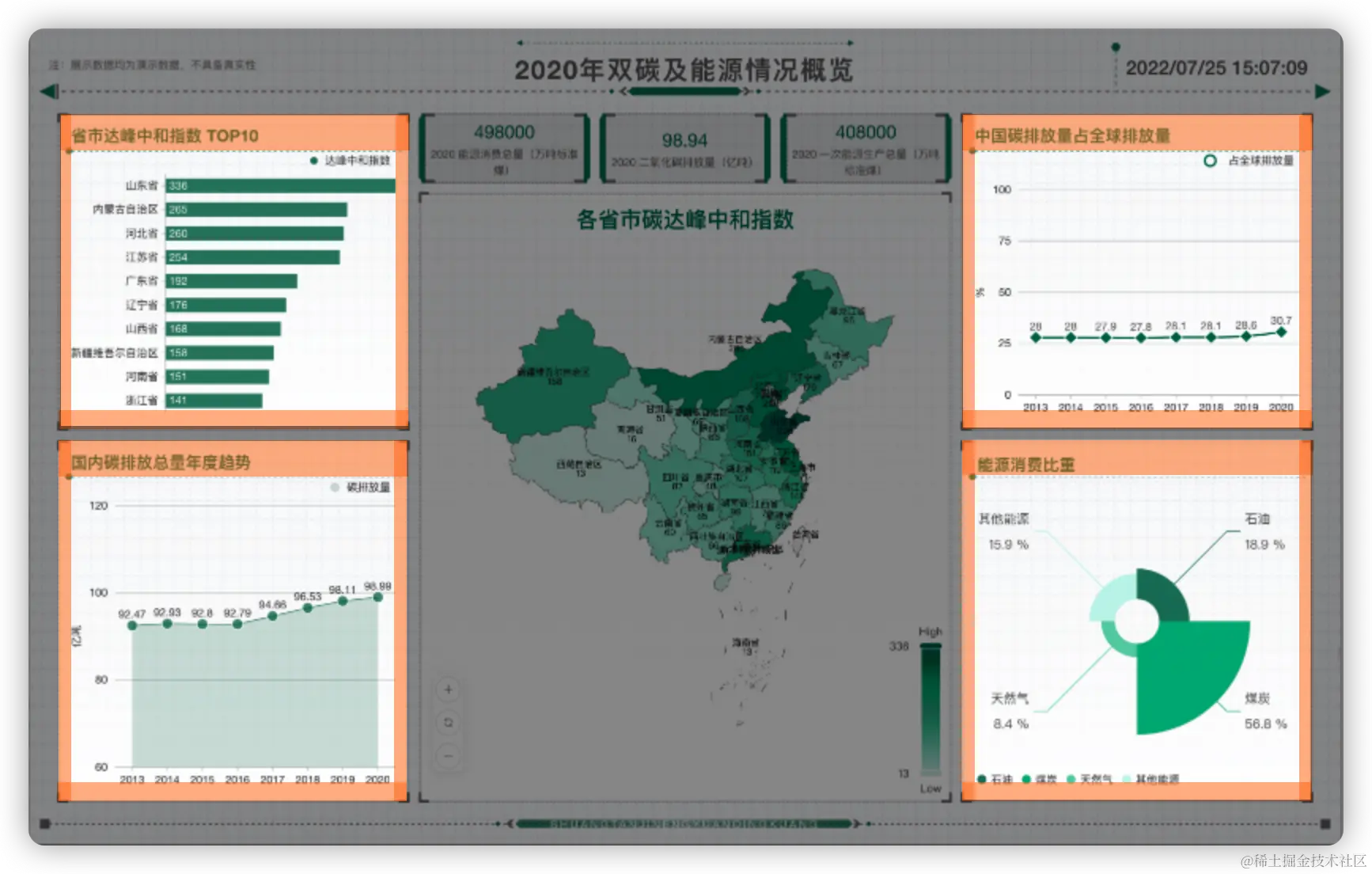Click the map zoom-in plus icon
The image size is (1372, 874).
click(x=449, y=690)
